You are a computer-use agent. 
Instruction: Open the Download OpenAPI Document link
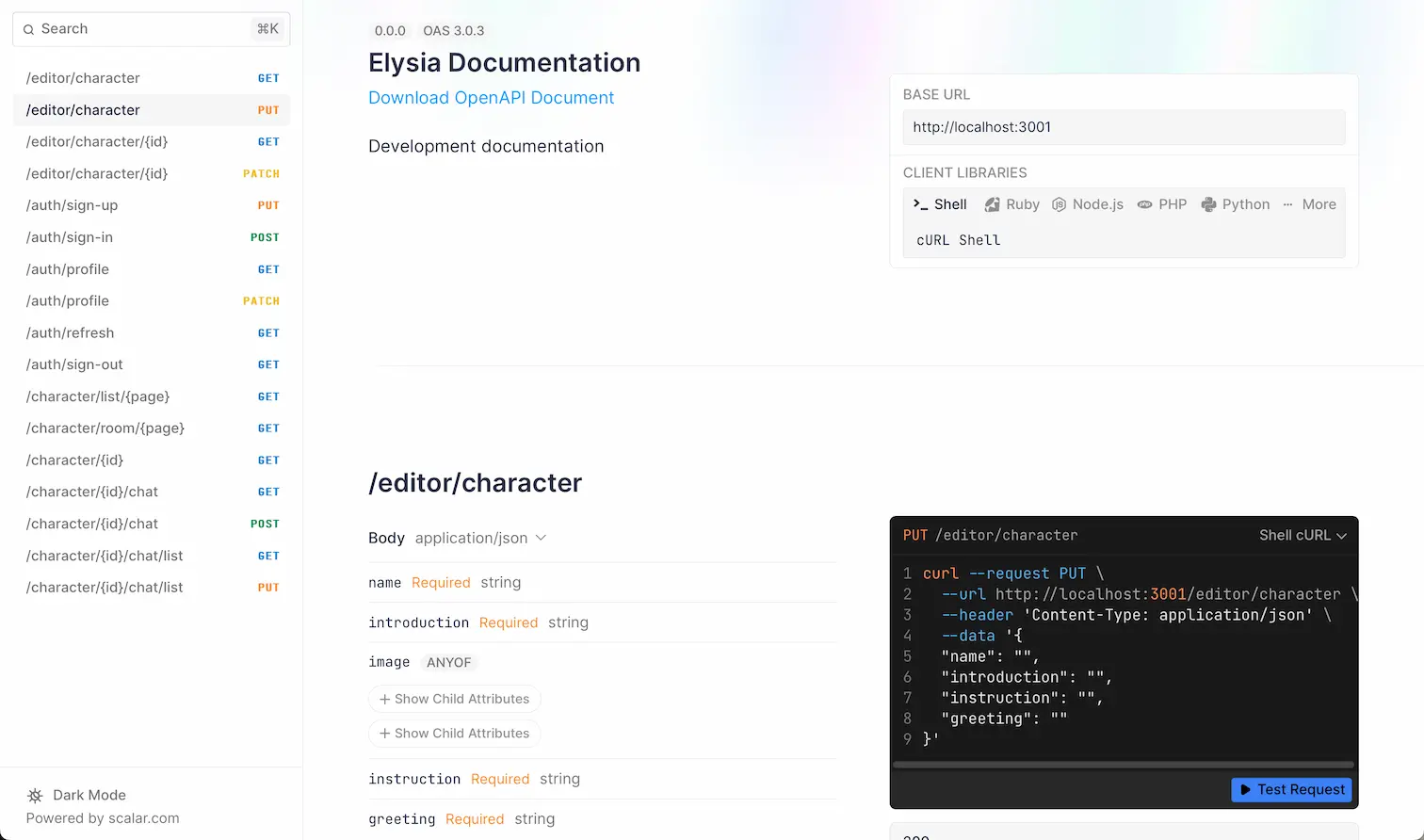tap(491, 97)
